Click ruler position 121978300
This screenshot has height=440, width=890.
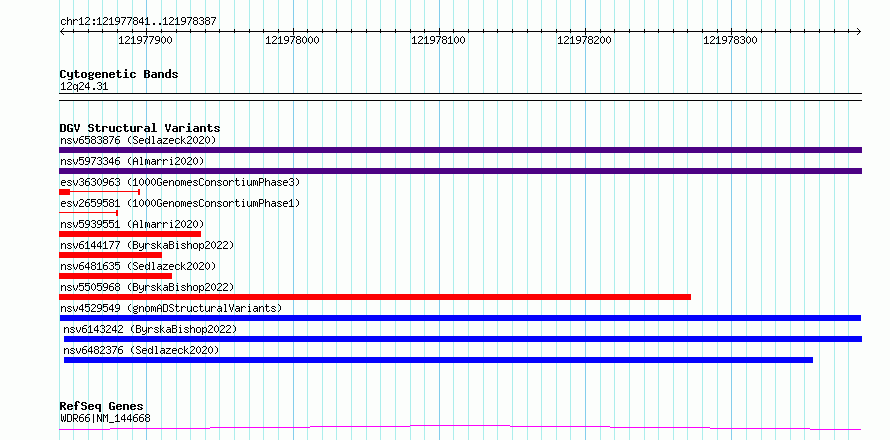coord(731,40)
